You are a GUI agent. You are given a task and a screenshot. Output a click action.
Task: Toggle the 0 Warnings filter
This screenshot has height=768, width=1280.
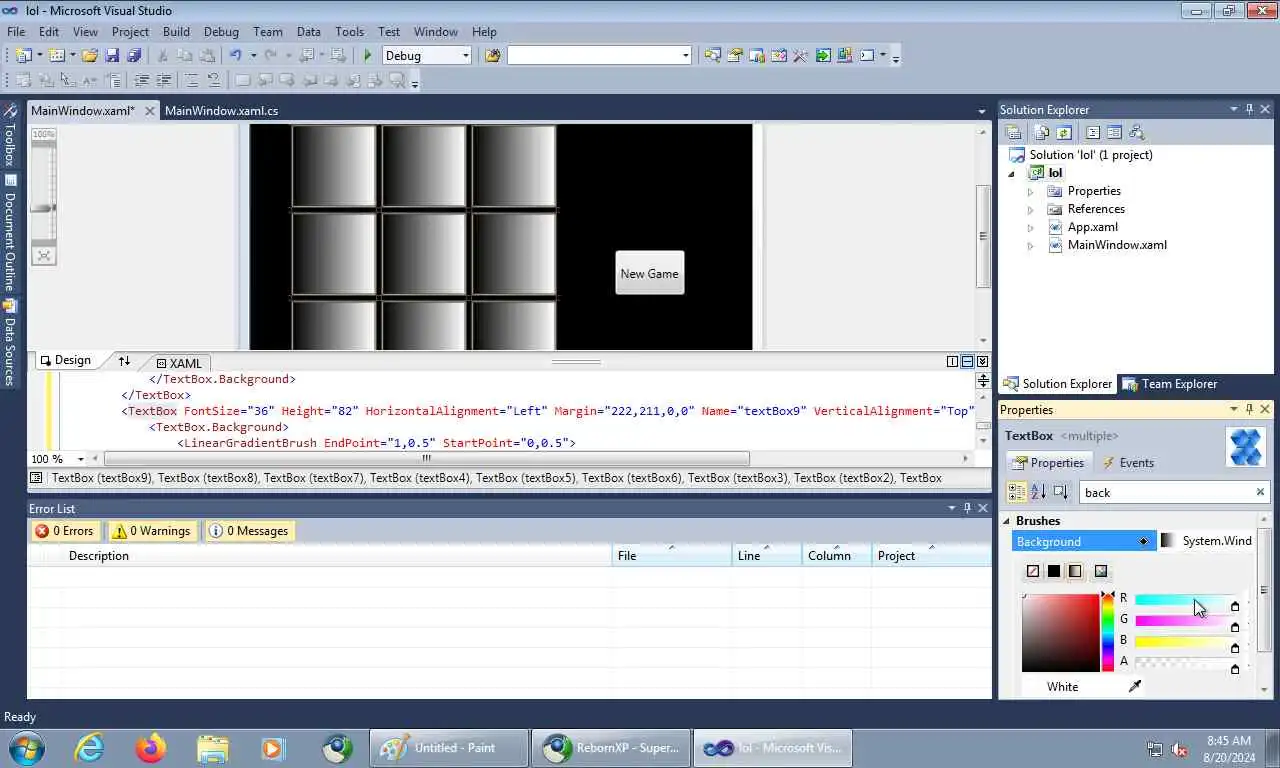152,531
